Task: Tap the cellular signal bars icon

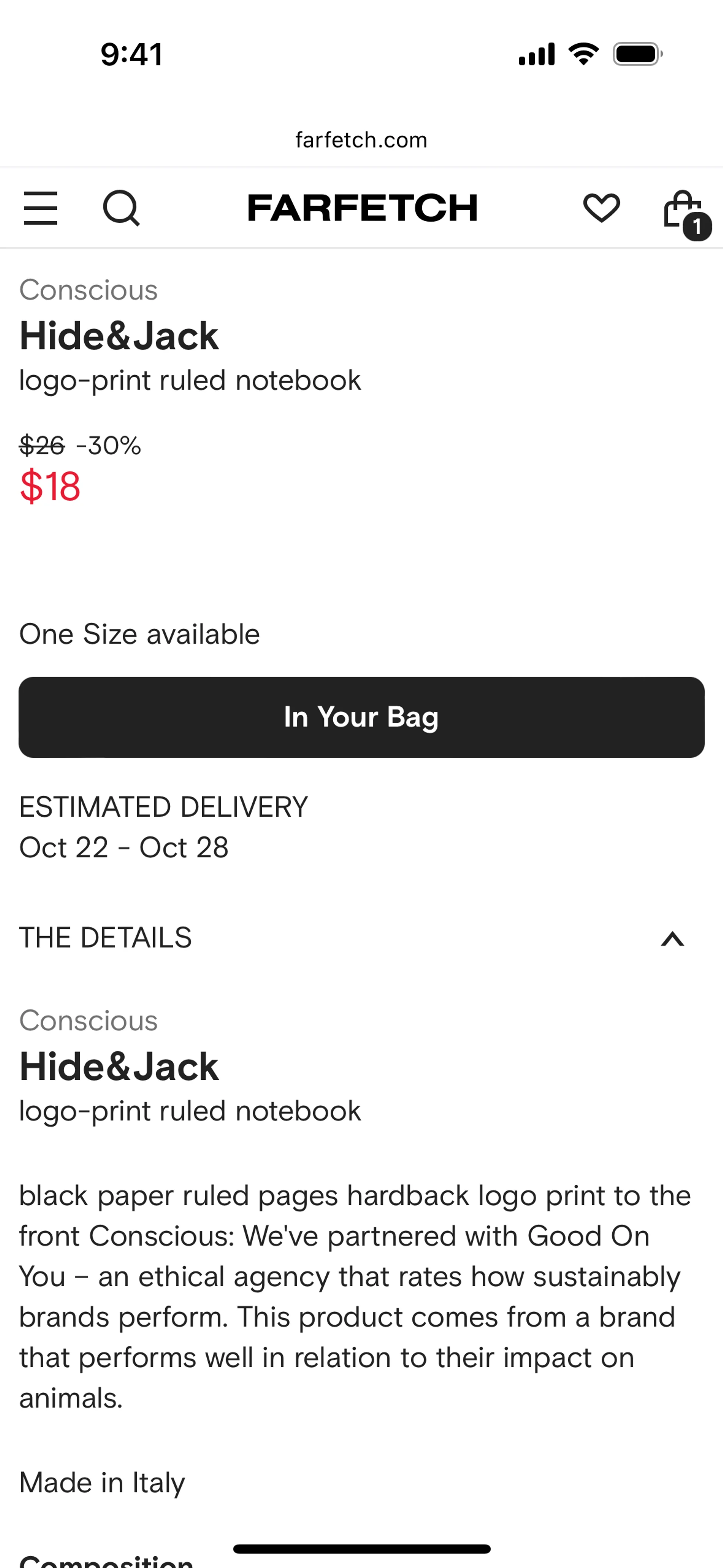Action: (x=536, y=54)
